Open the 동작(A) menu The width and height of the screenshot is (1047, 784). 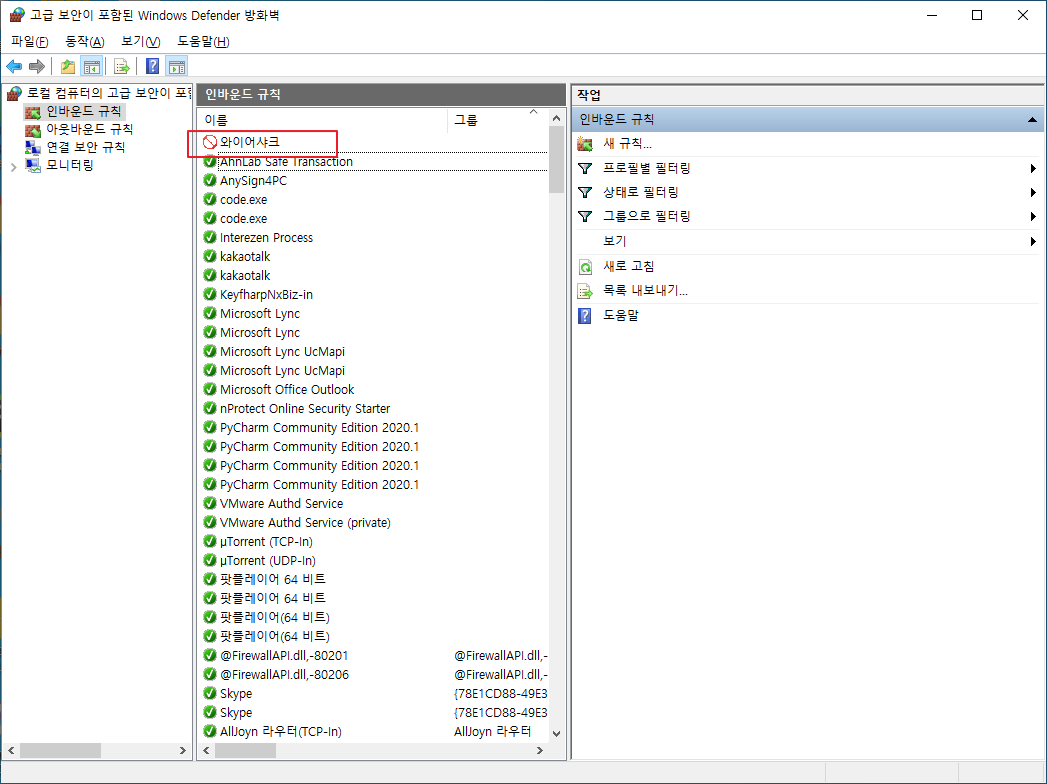(85, 41)
